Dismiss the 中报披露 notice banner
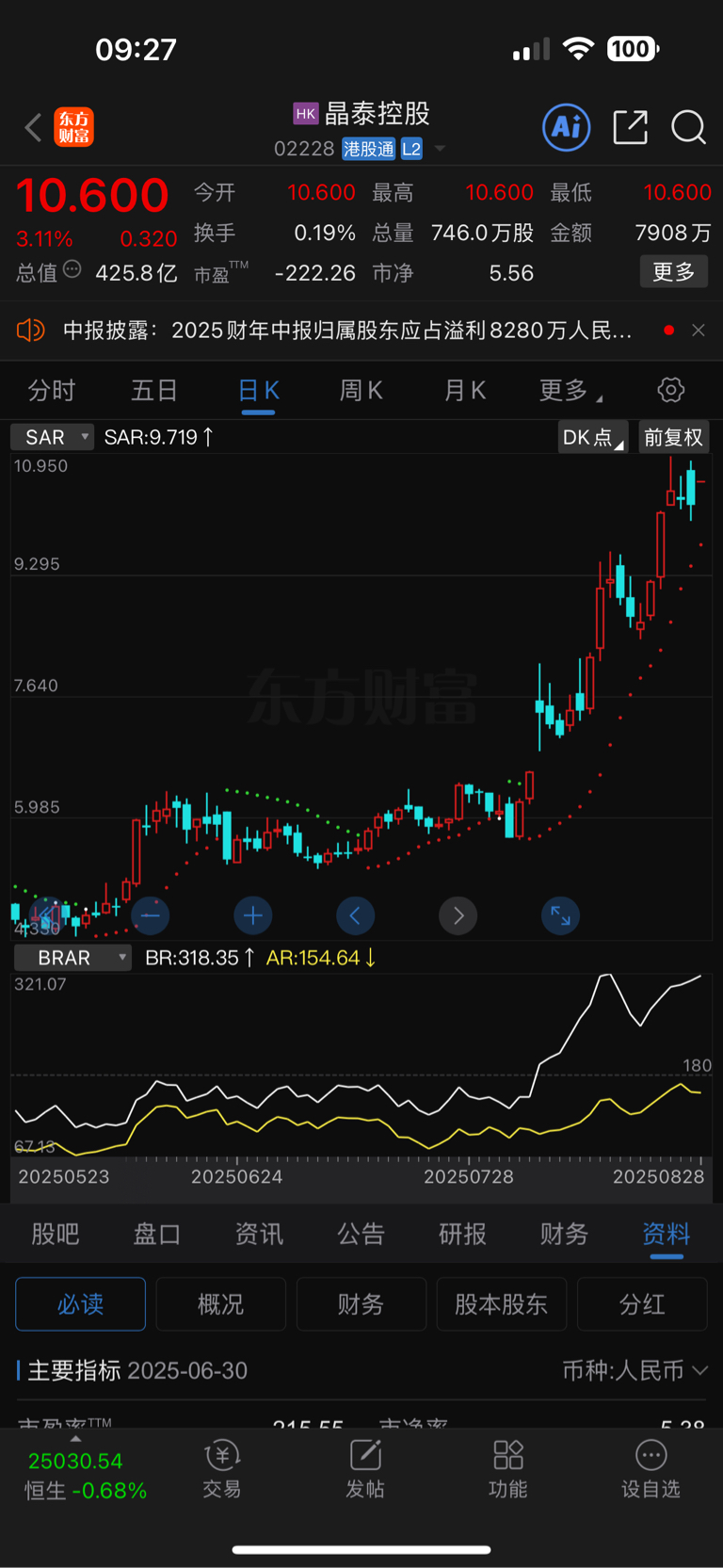Image resolution: width=723 pixels, height=1568 pixels. pos(699,330)
